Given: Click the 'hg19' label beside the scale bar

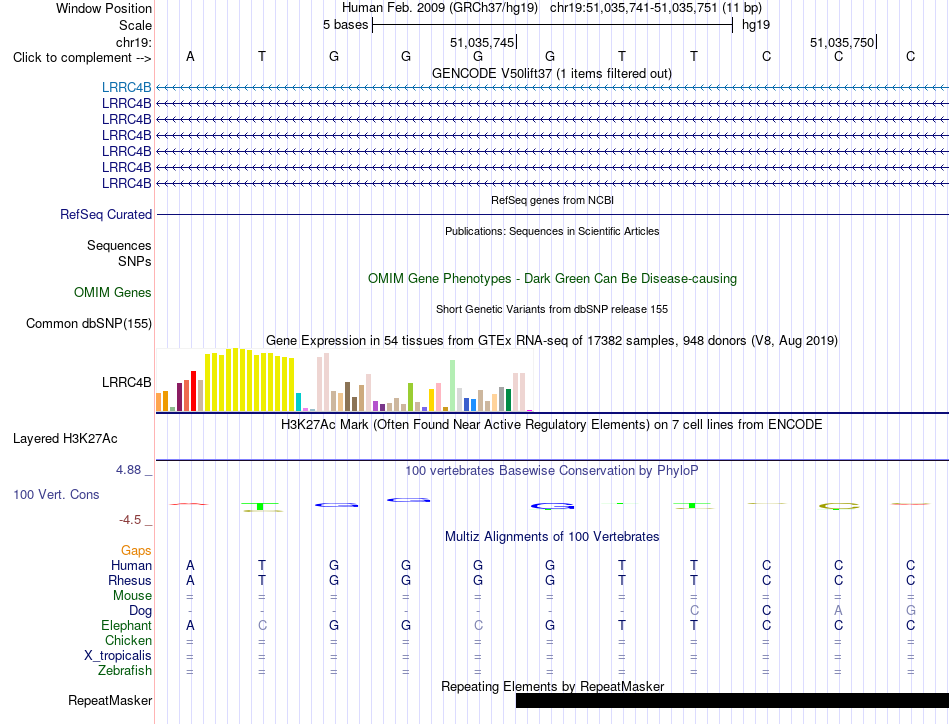Looking at the screenshot, I should pyautogui.click(x=756, y=25).
